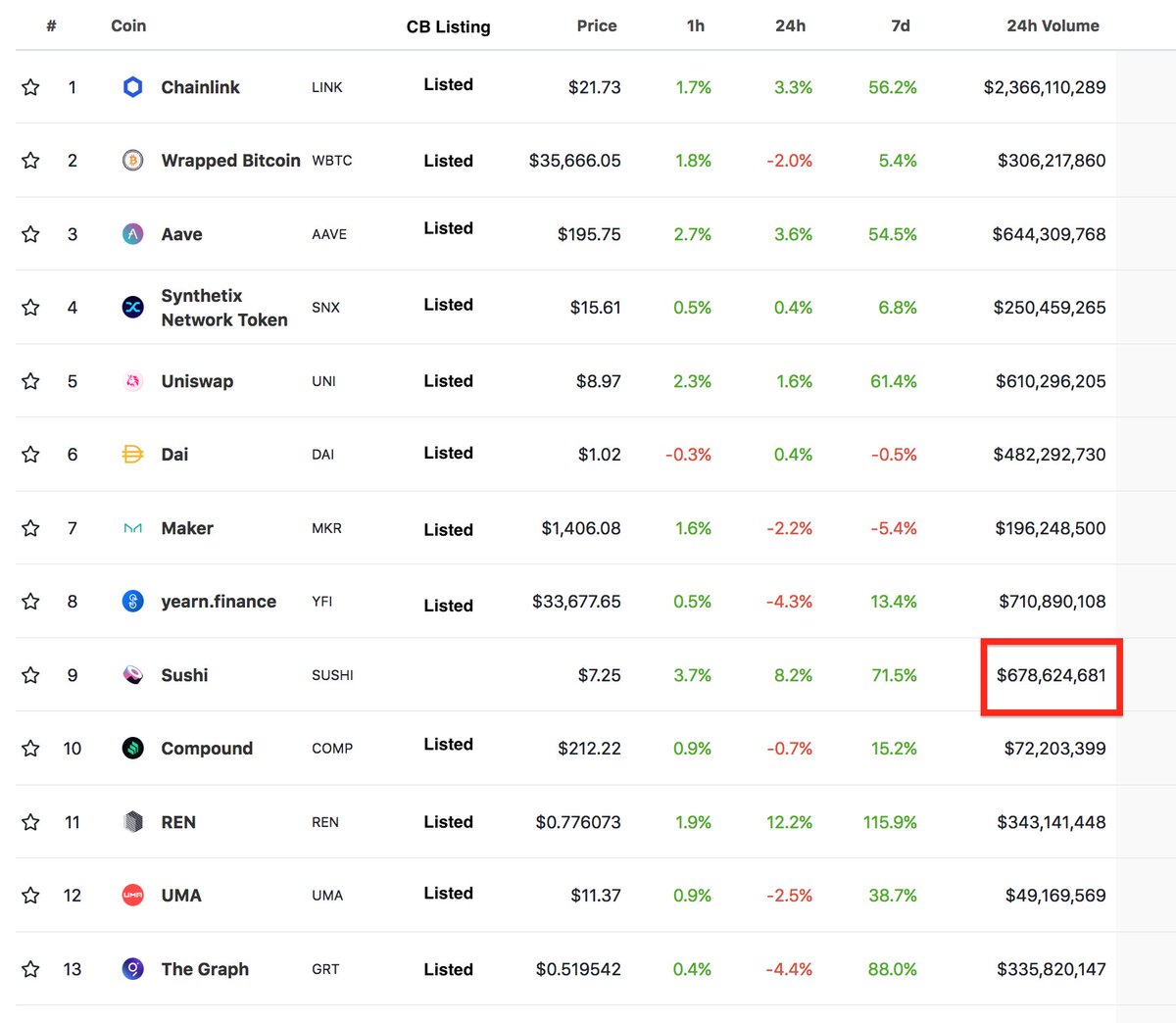Sort by the # rank column
The width and height of the screenshot is (1176, 1023).
(x=51, y=25)
